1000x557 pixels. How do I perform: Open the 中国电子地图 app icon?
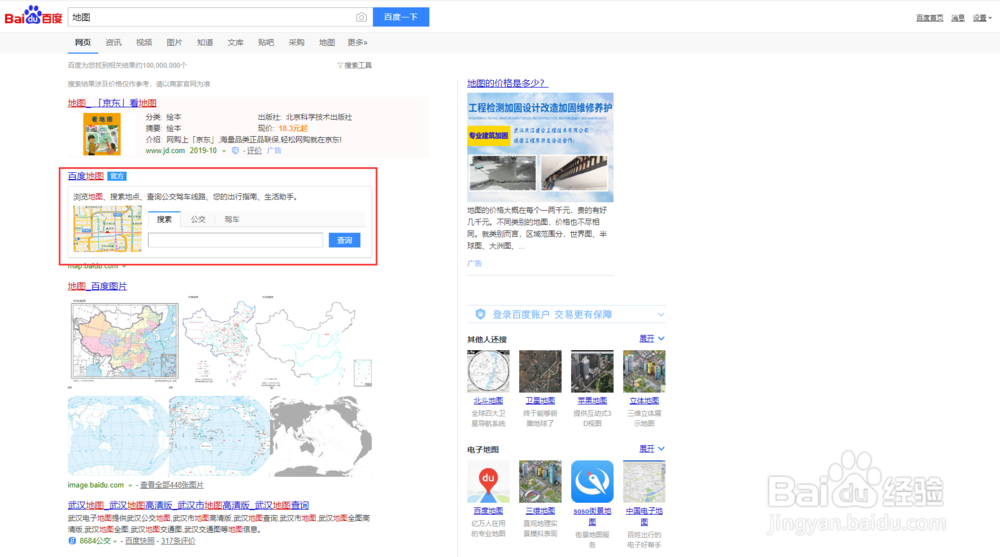click(x=644, y=482)
